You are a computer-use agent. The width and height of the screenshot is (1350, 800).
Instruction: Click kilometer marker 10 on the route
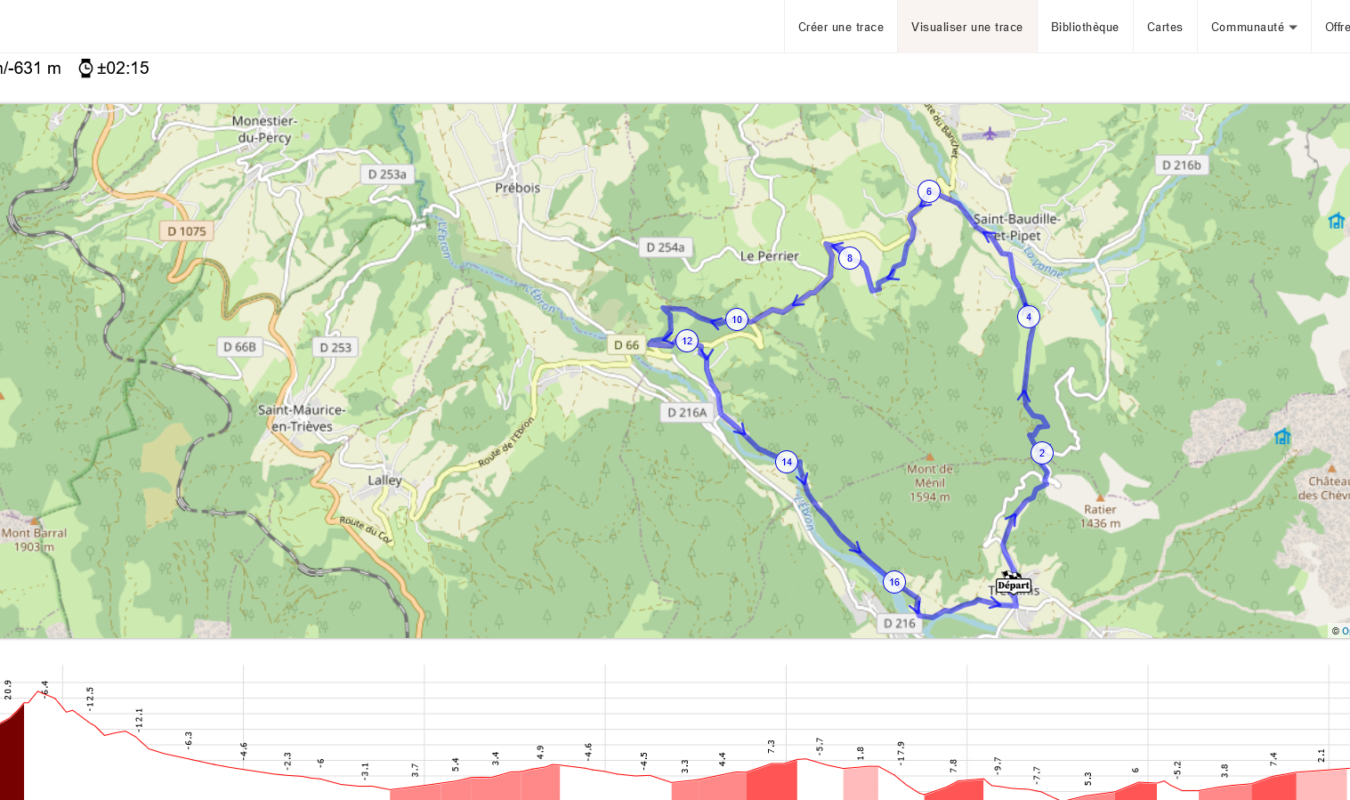[x=737, y=320]
